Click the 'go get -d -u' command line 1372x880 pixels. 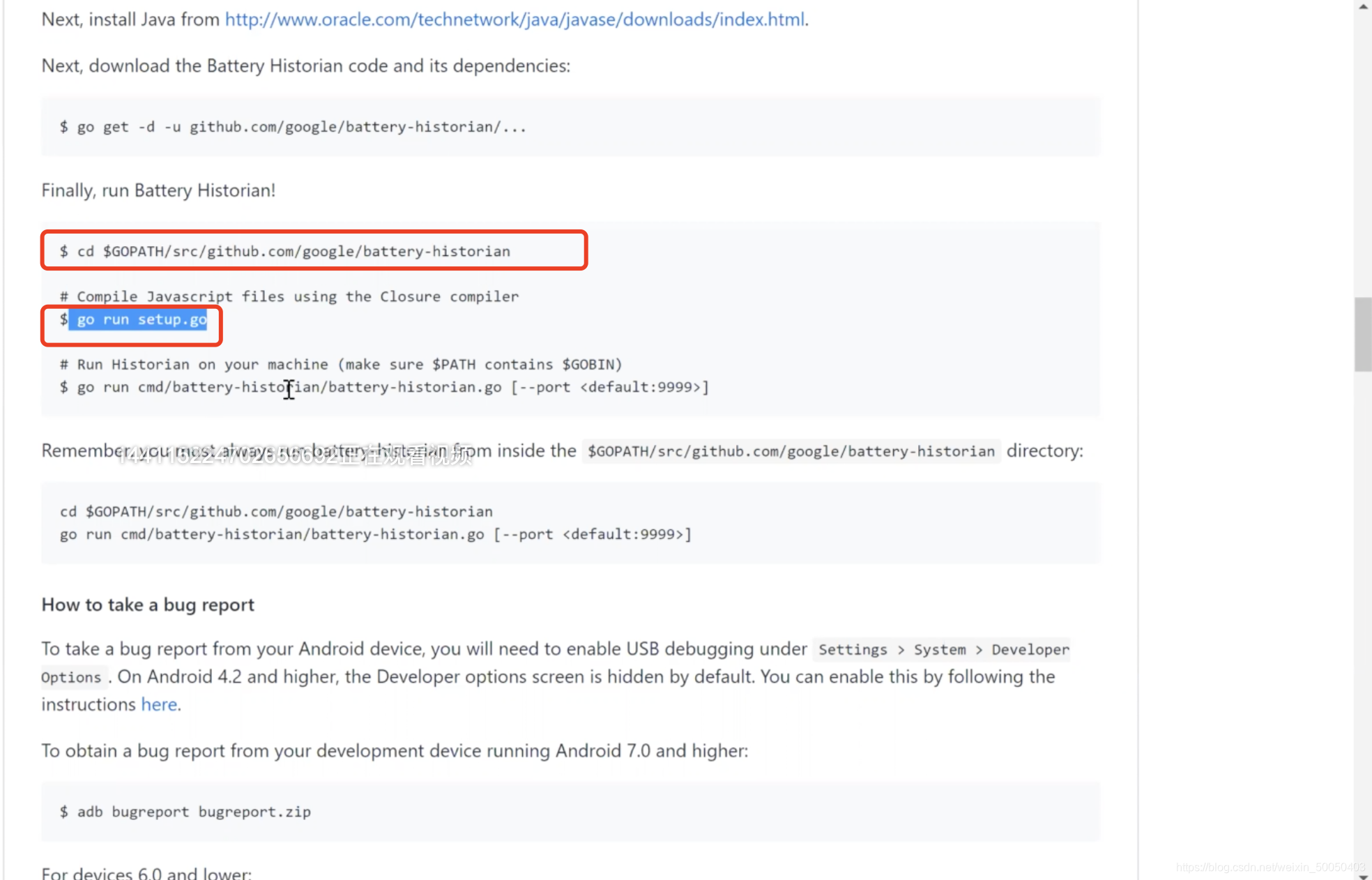(293, 127)
